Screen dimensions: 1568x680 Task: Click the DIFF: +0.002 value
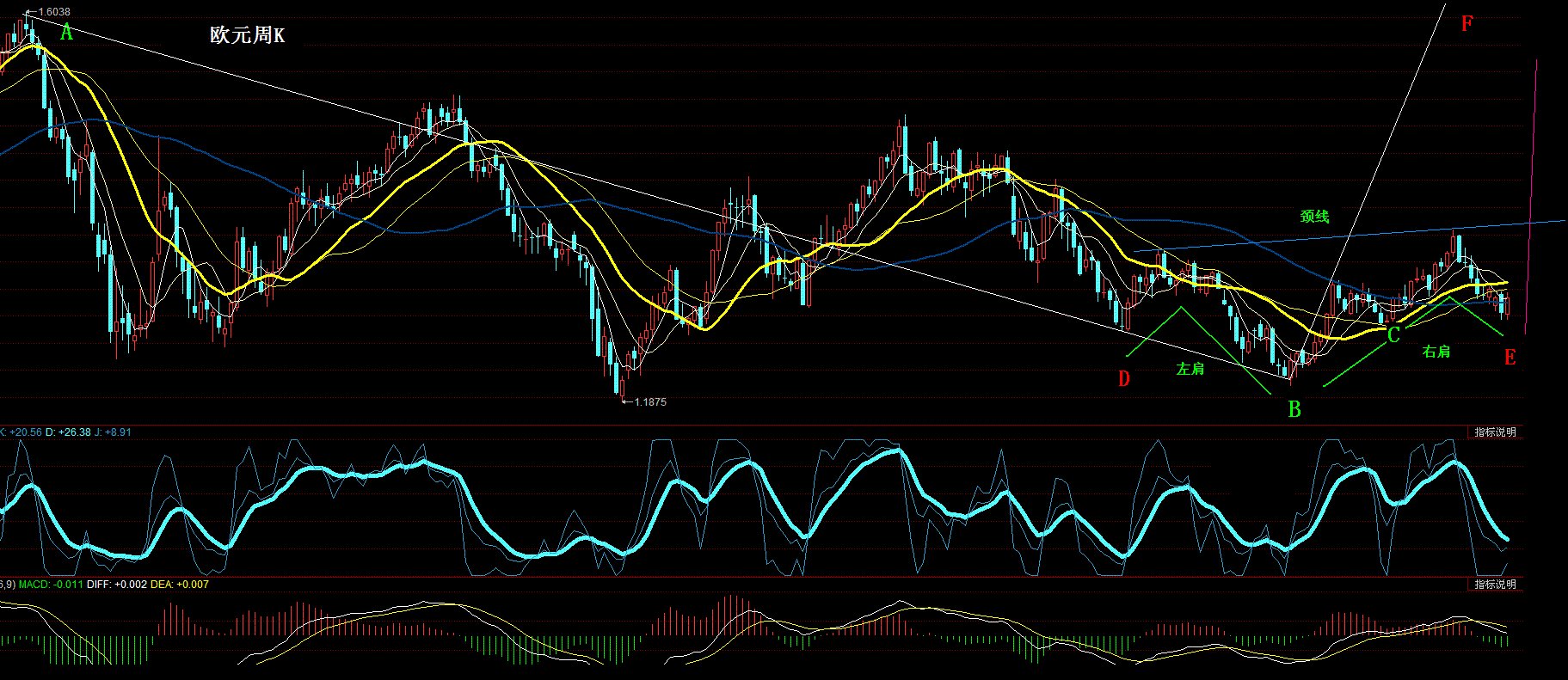pos(117,585)
